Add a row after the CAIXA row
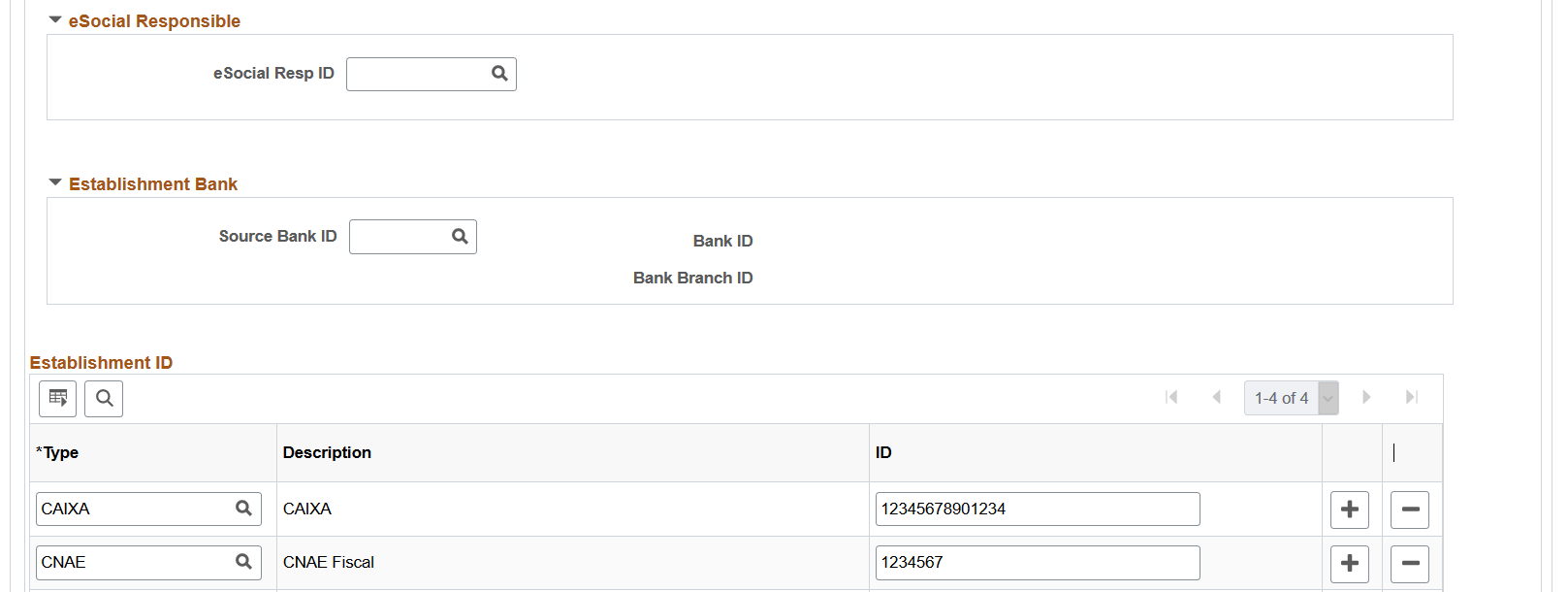The height and width of the screenshot is (592, 1568). click(x=1350, y=510)
